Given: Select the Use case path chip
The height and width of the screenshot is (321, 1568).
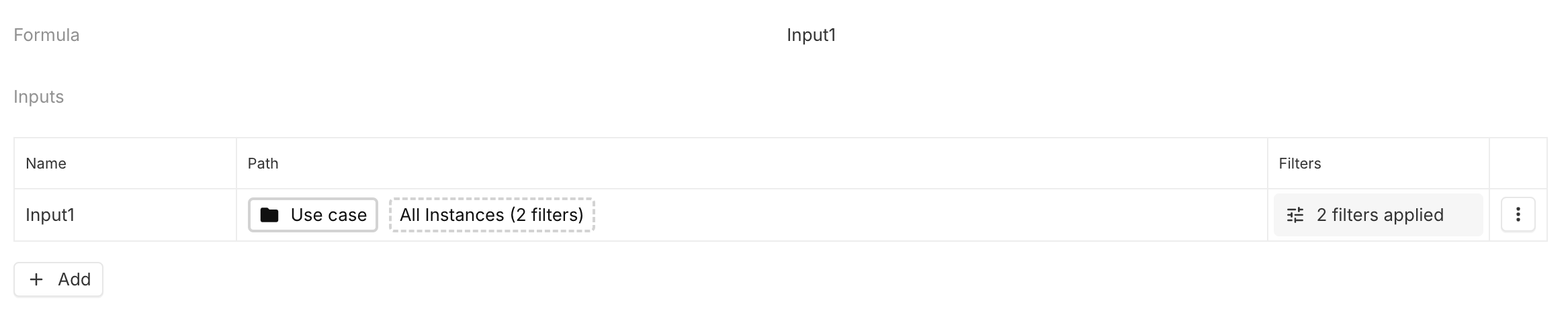Looking at the screenshot, I should 313,215.
